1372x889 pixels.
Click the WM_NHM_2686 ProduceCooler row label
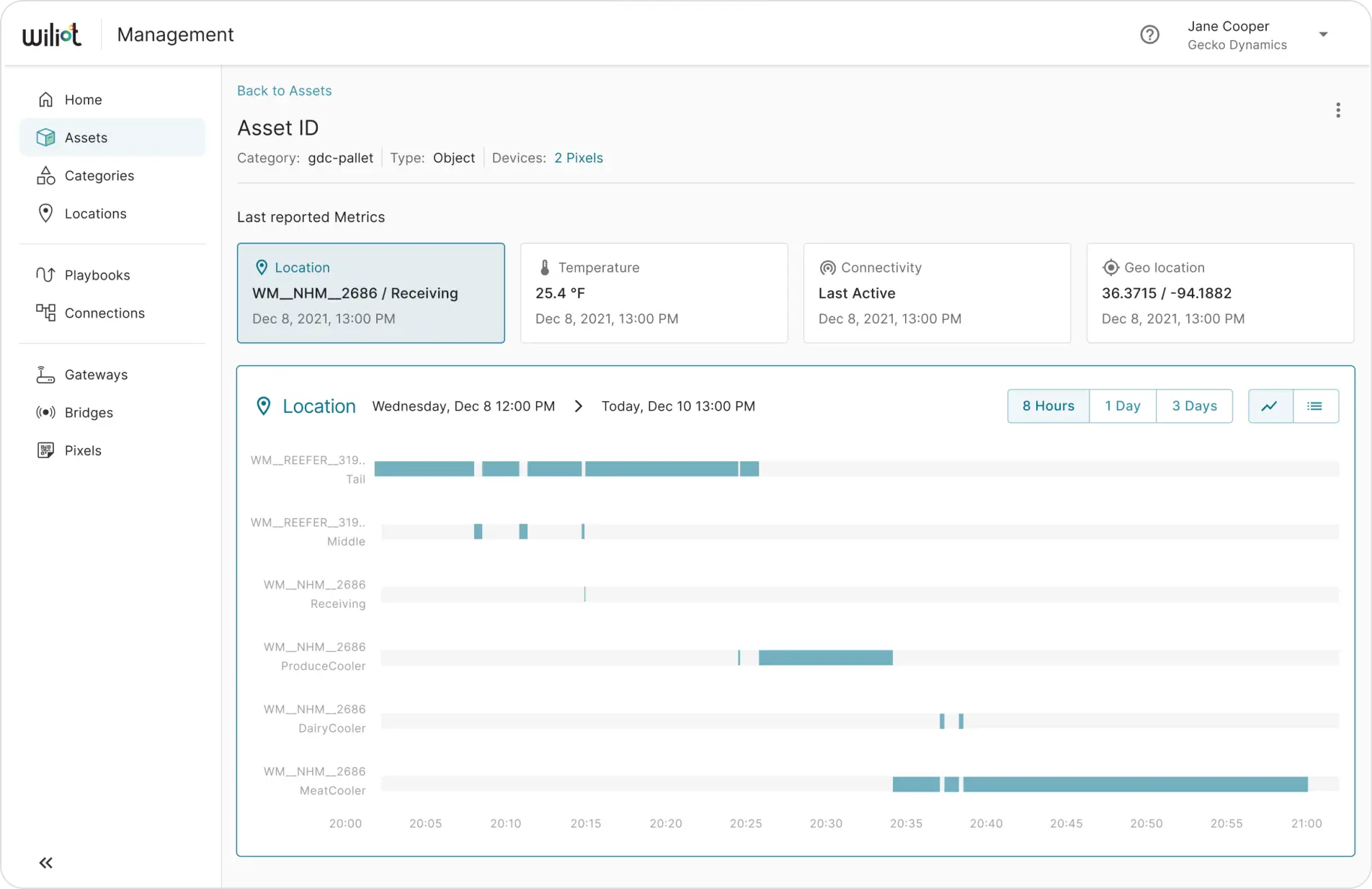coord(315,656)
